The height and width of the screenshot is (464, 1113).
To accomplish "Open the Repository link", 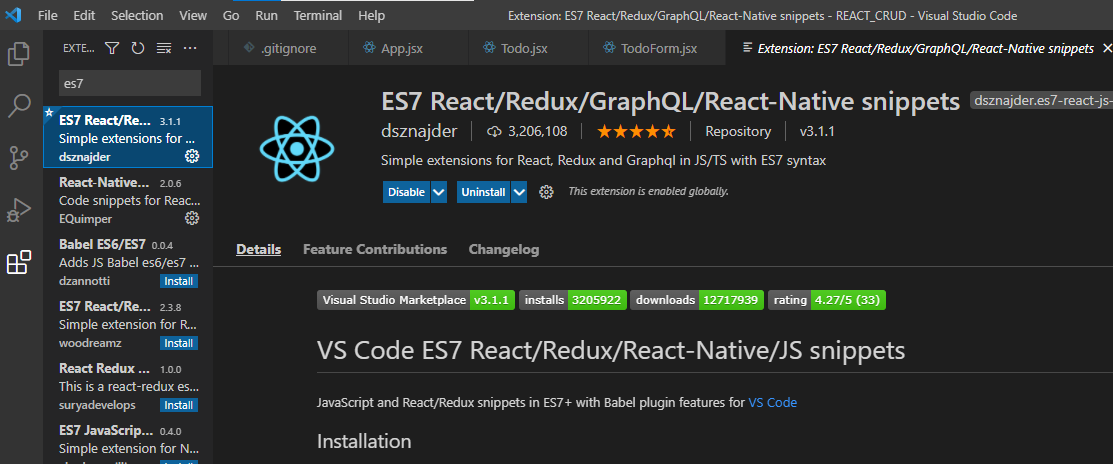I will coord(738,131).
